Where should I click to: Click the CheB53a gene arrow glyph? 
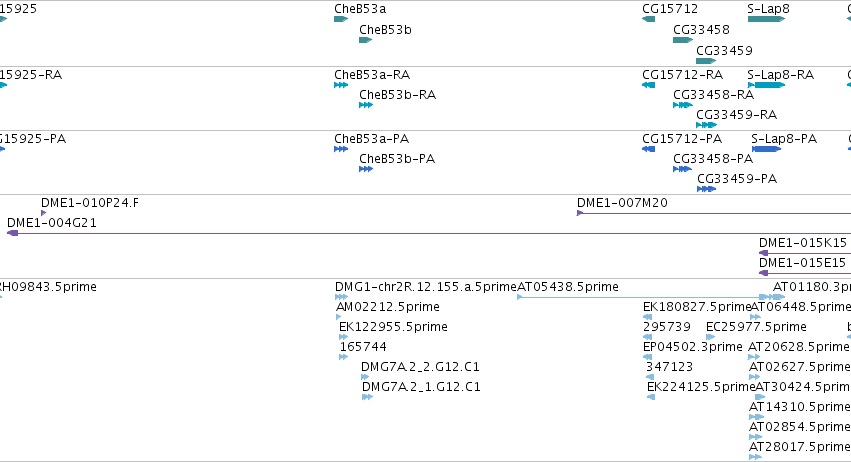point(341,19)
